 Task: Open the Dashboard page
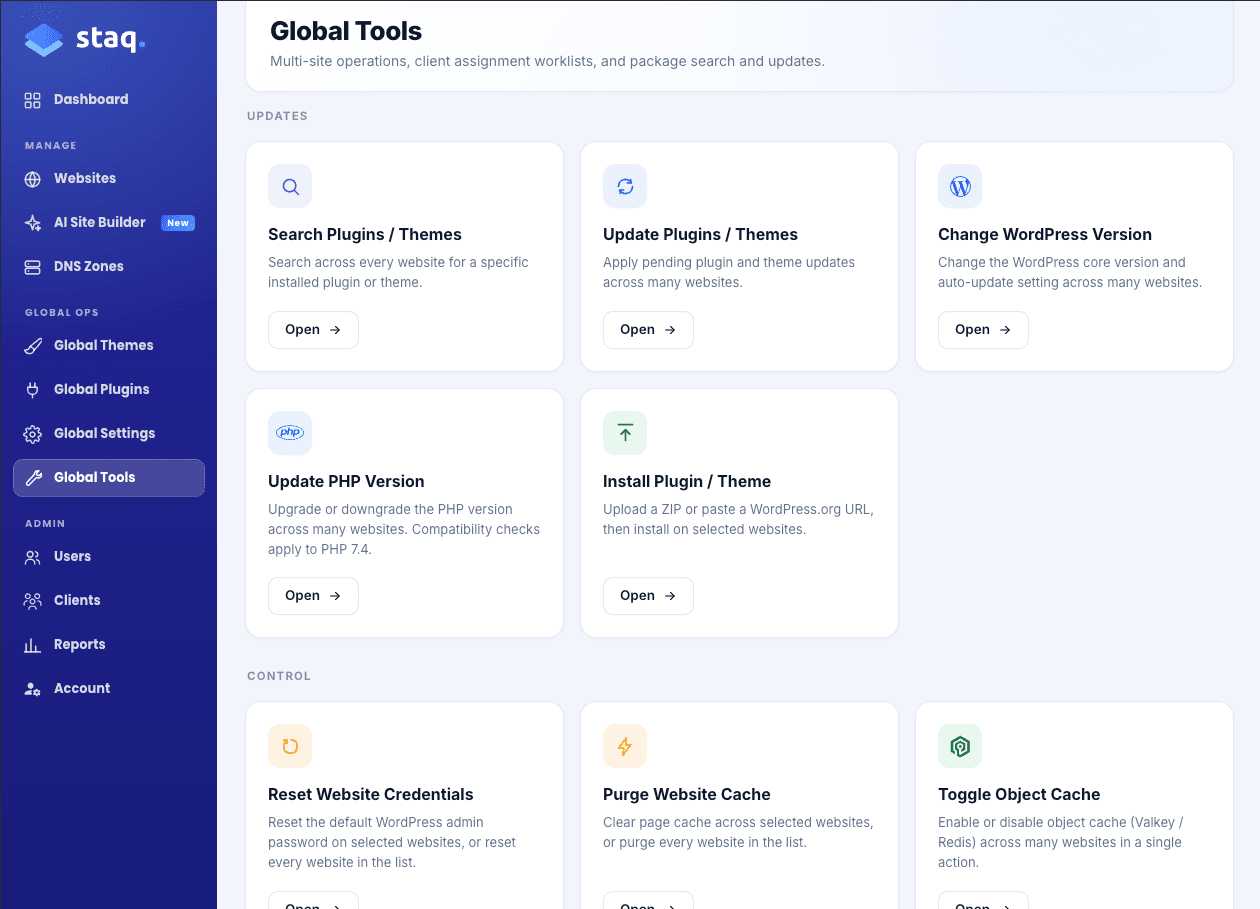click(109, 99)
